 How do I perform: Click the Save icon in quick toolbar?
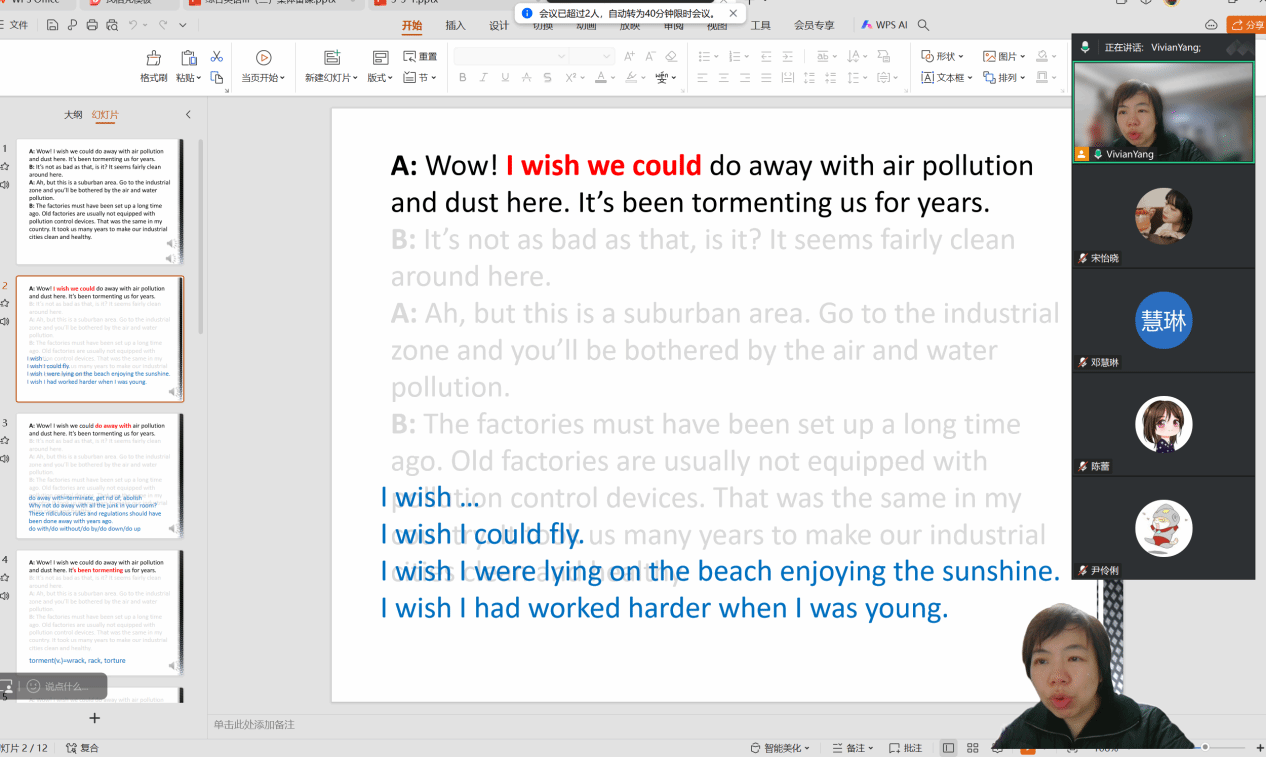(x=51, y=25)
